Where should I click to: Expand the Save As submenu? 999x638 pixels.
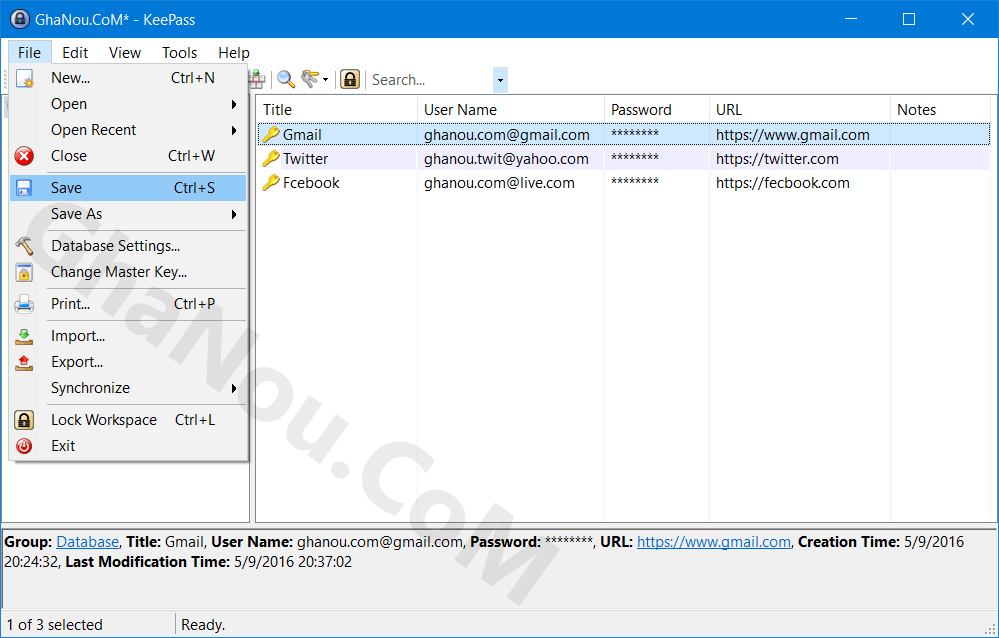(234, 215)
